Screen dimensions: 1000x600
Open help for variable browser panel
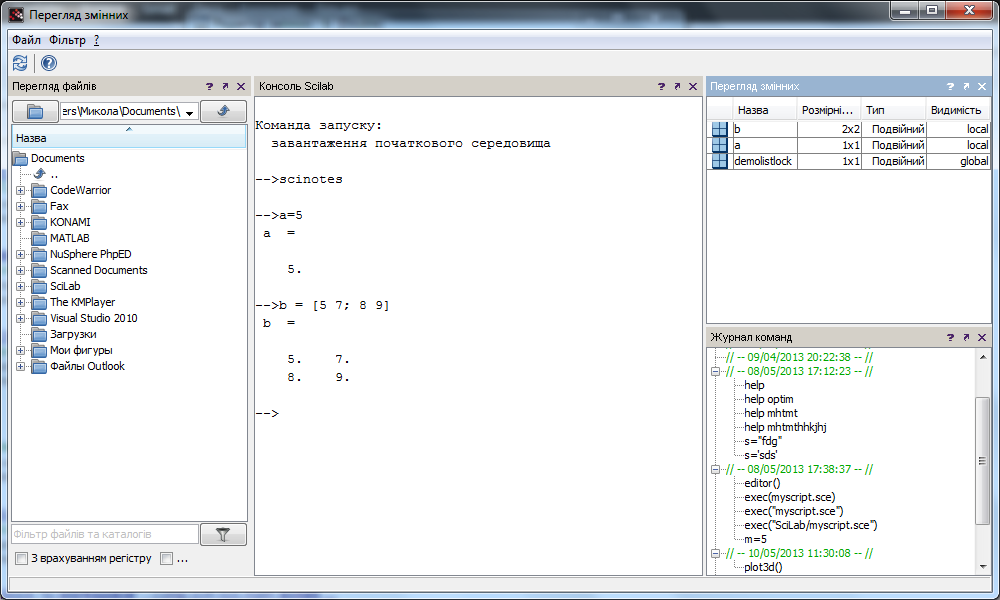click(950, 86)
